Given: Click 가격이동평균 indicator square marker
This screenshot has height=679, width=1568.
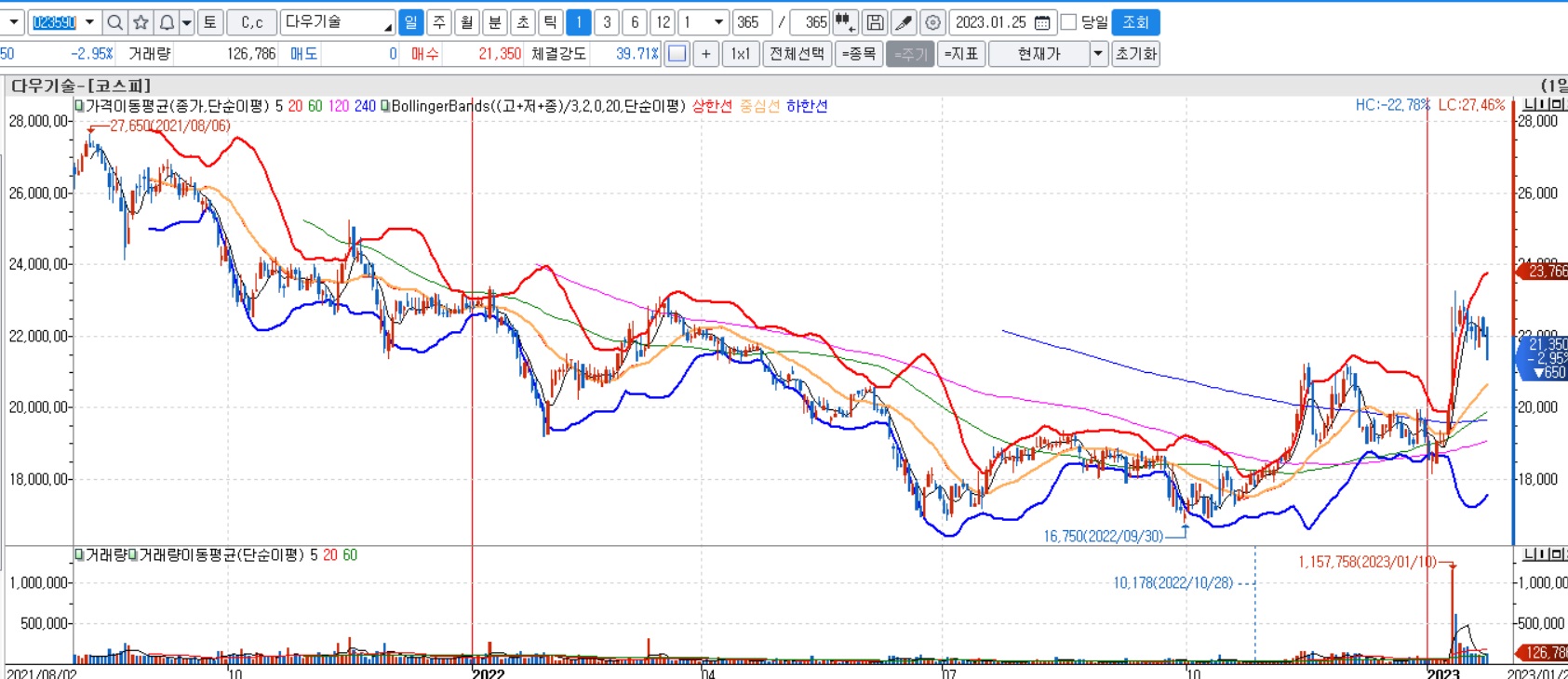Looking at the screenshot, I should (80, 106).
